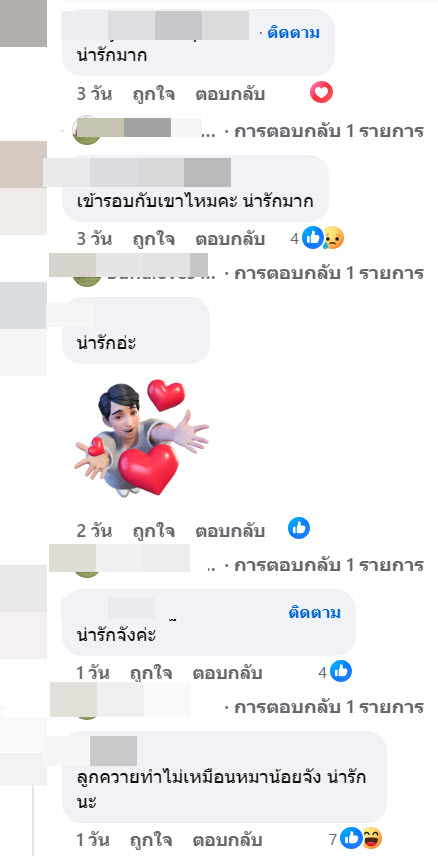Like the ลูกควาย comment at the bottom

coord(153,839)
